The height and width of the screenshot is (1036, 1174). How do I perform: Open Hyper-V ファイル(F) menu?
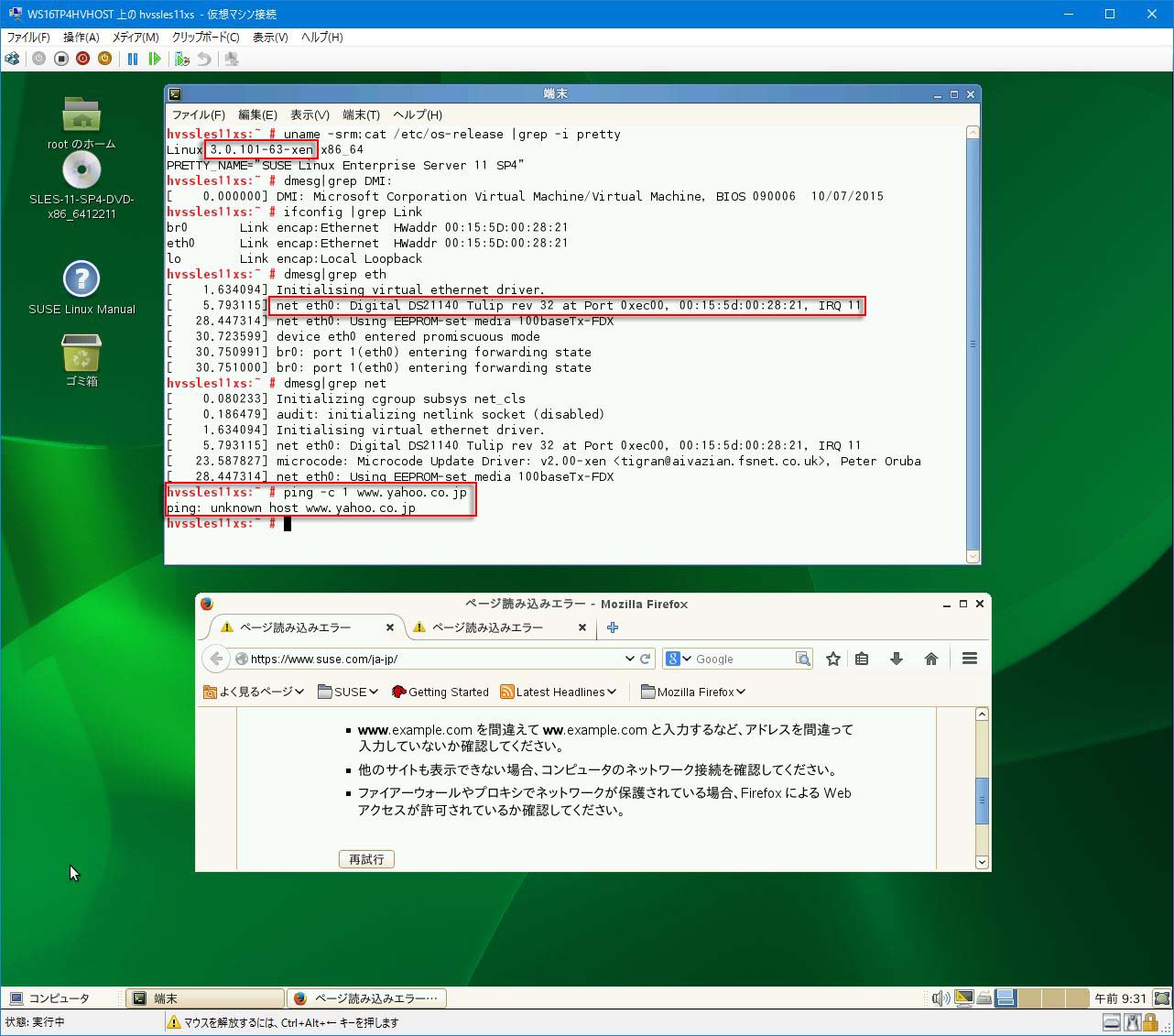pos(28,37)
